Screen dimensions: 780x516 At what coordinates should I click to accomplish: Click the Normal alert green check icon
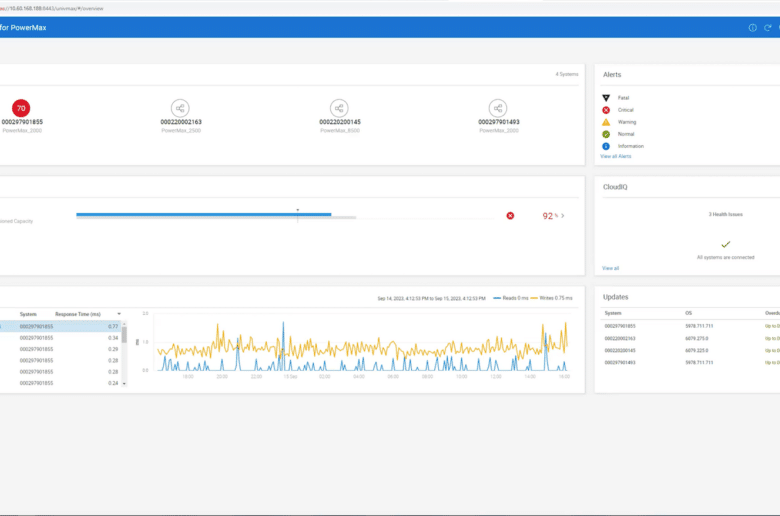[606, 134]
